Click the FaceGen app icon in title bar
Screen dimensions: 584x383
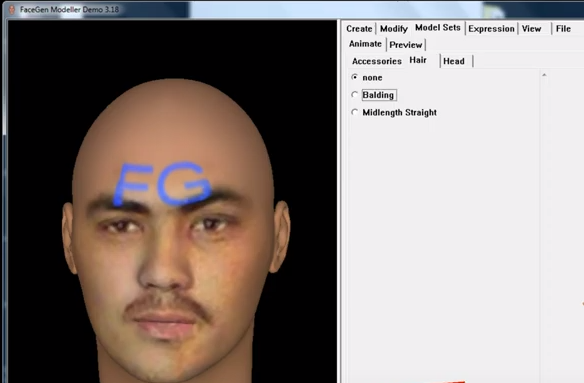[x=12, y=9]
